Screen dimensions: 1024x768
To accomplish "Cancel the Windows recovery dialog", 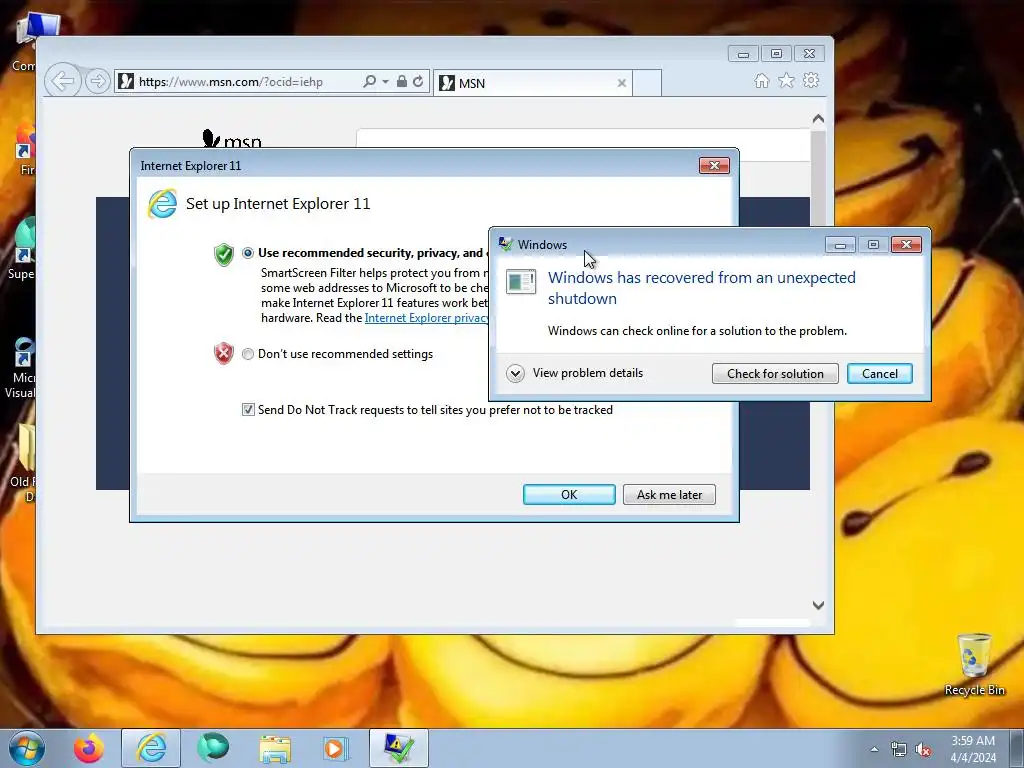I will [x=880, y=374].
